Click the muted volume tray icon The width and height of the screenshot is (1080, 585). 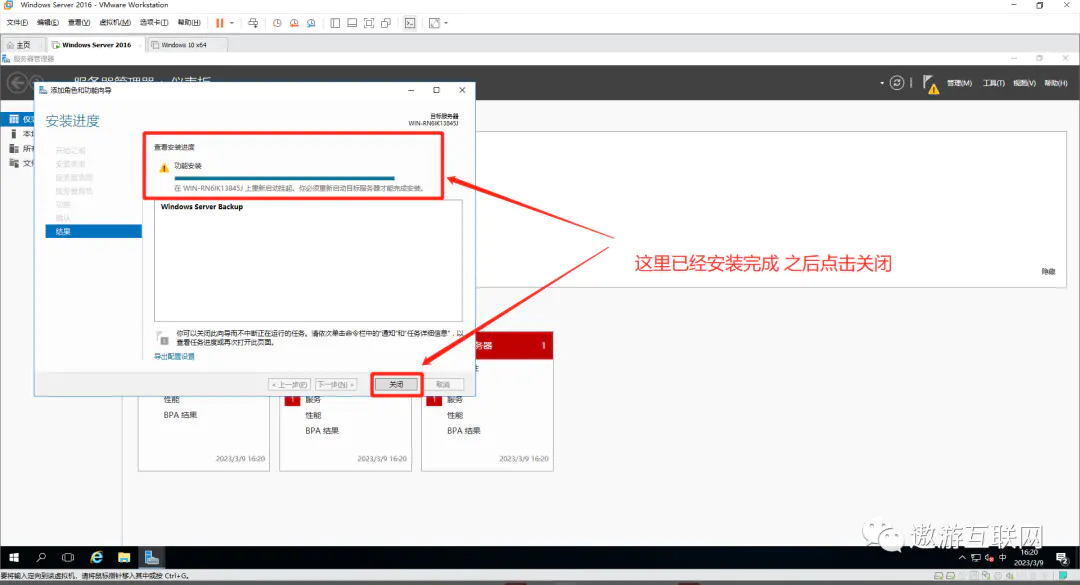[990, 557]
